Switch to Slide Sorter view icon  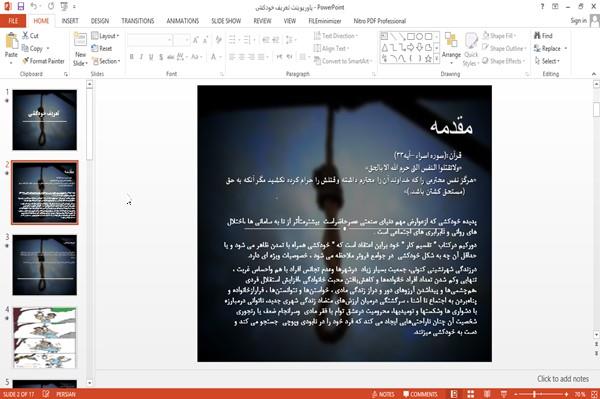pos(471,394)
